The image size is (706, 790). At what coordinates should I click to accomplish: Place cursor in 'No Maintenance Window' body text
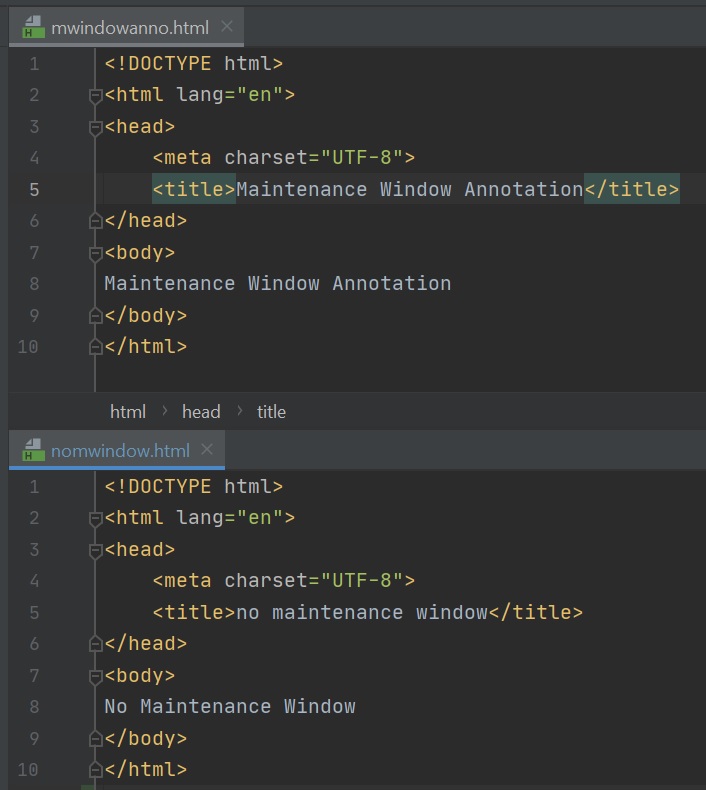(230, 707)
